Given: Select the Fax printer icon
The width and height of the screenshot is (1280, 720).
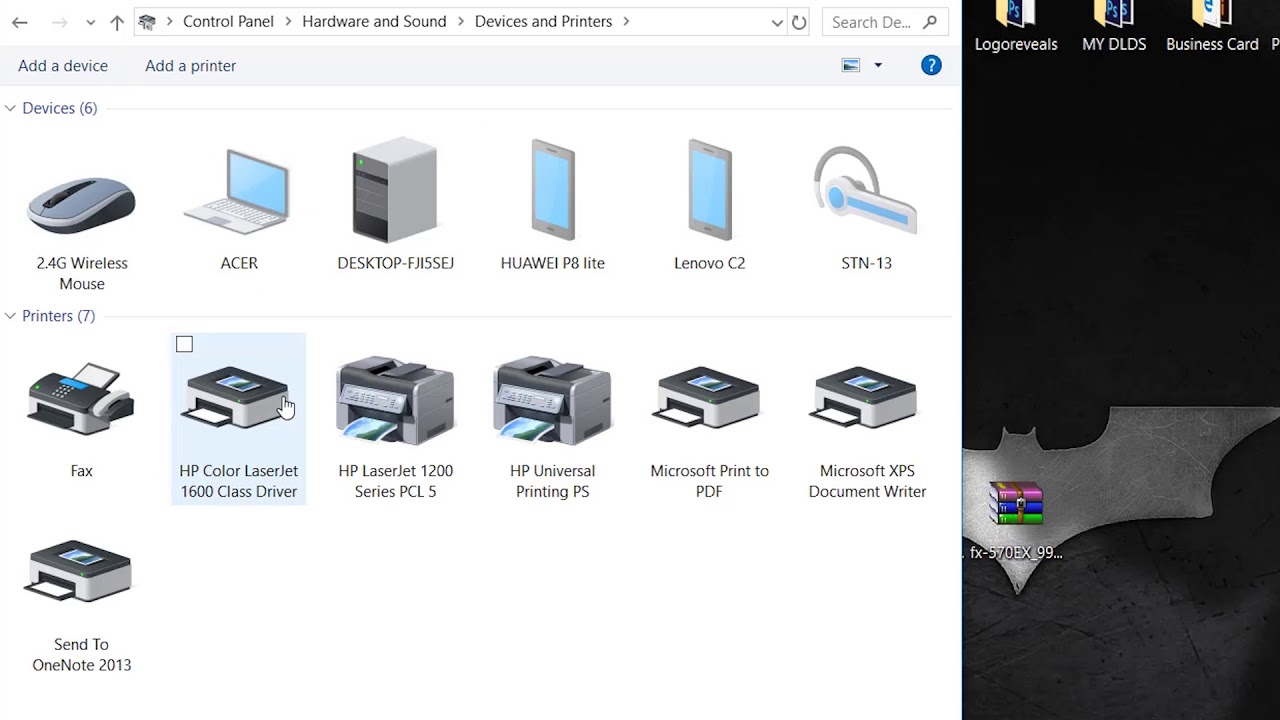Looking at the screenshot, I should tap(81, 399).
